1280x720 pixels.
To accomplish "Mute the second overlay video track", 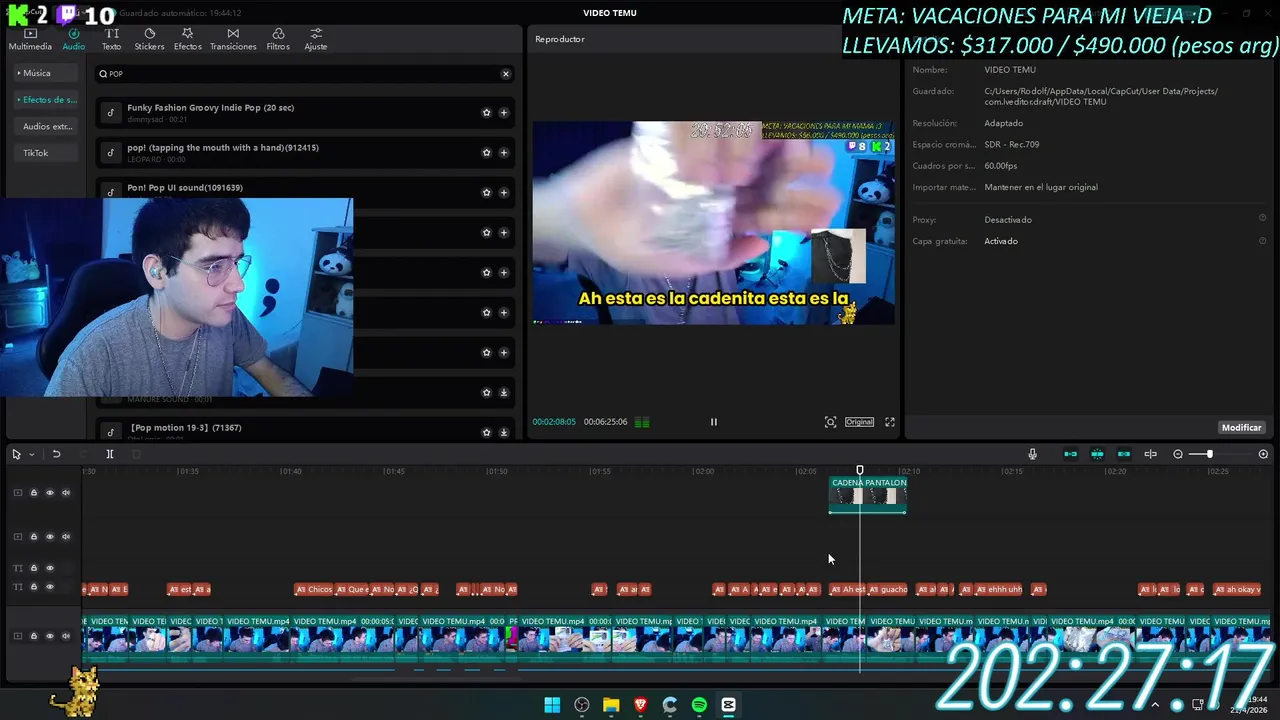I will [66, 537].
